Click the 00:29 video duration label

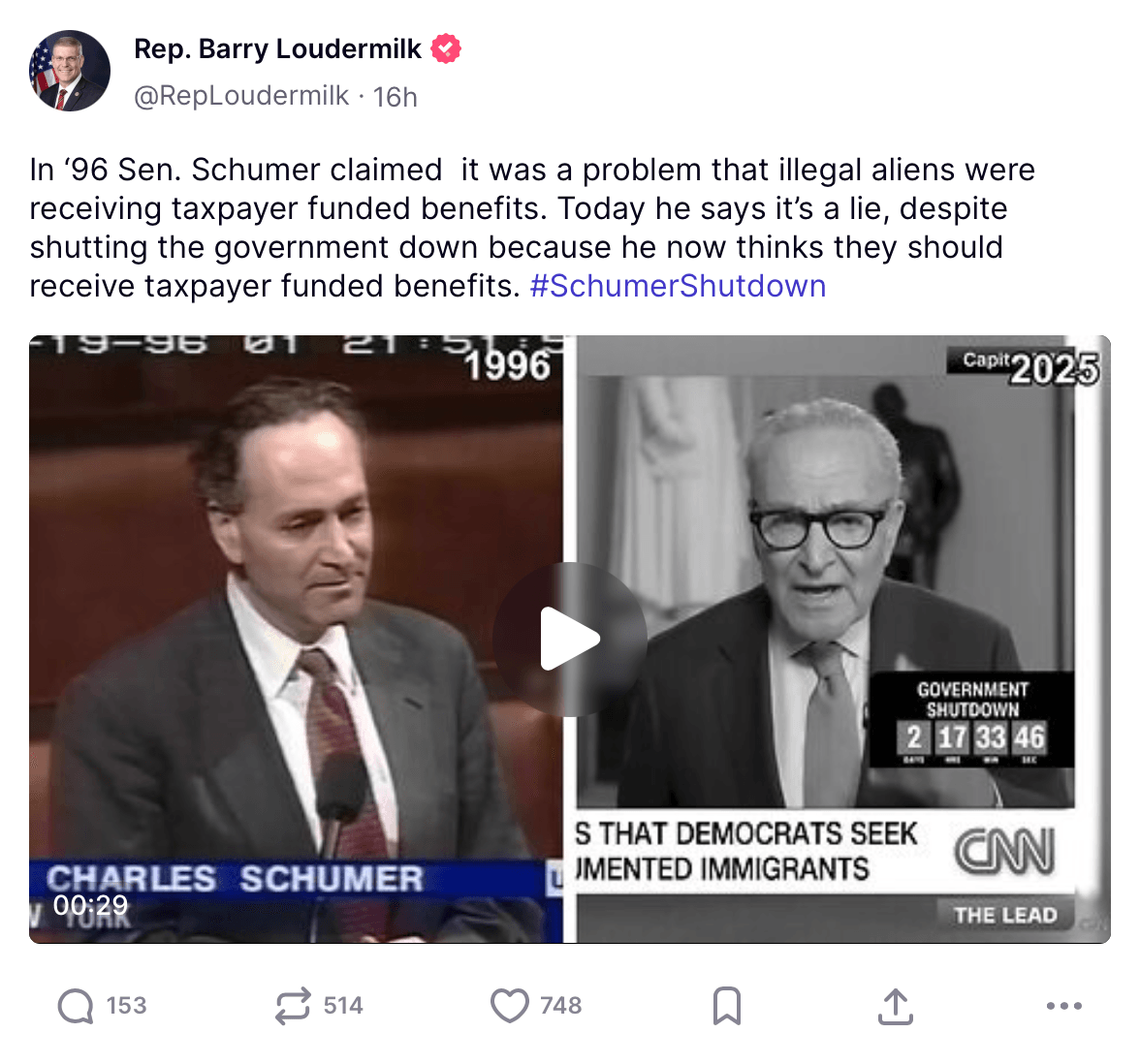click(x=90, y=905)
